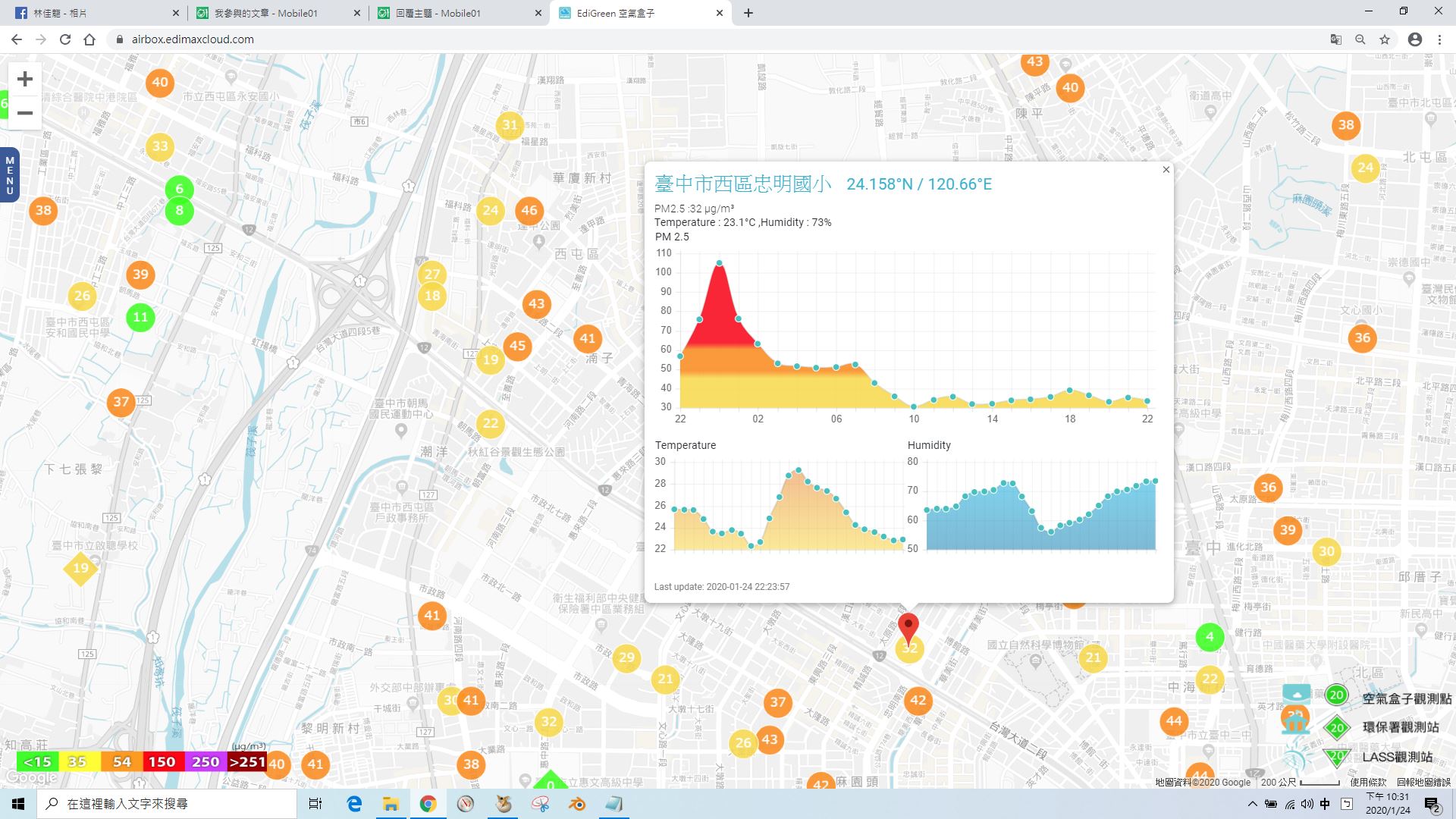
Task: Go to browser home page
Action: click(x=89, y=39)
